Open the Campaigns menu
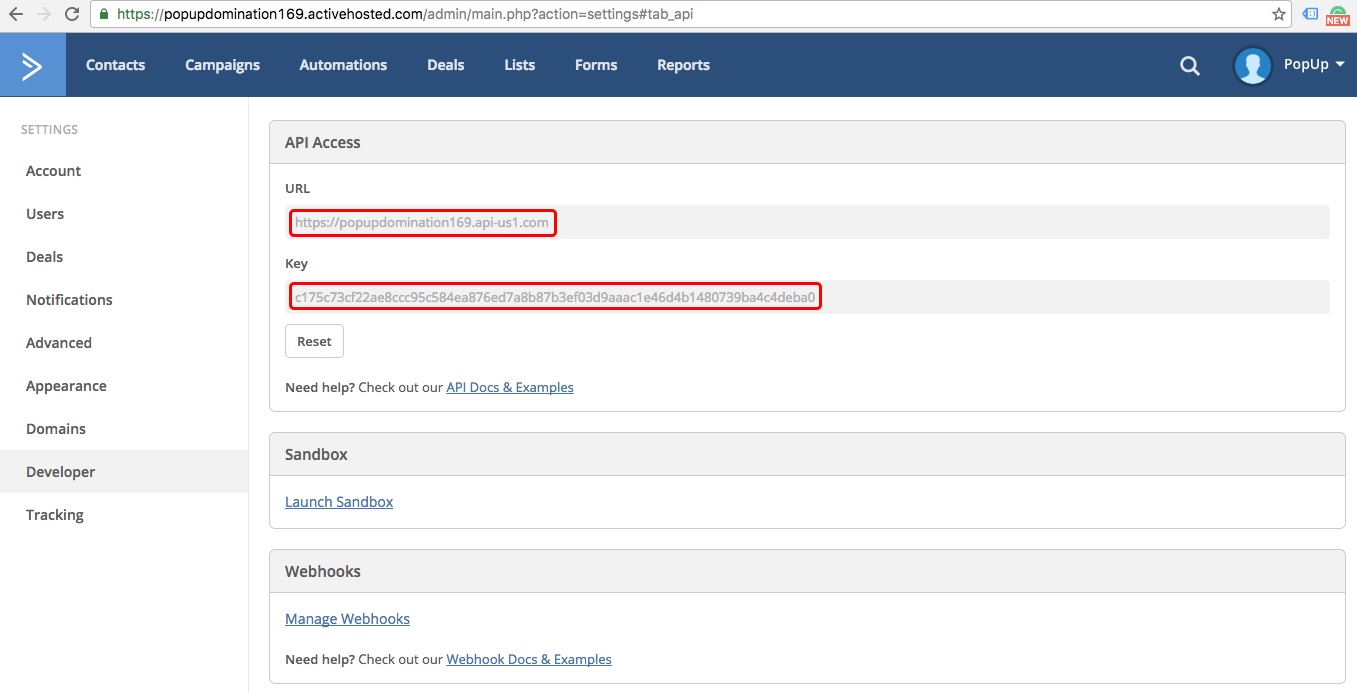Image resolution: width=1357 pixels, height=693 pixels. pyautogui.click(x=222, y=65)
